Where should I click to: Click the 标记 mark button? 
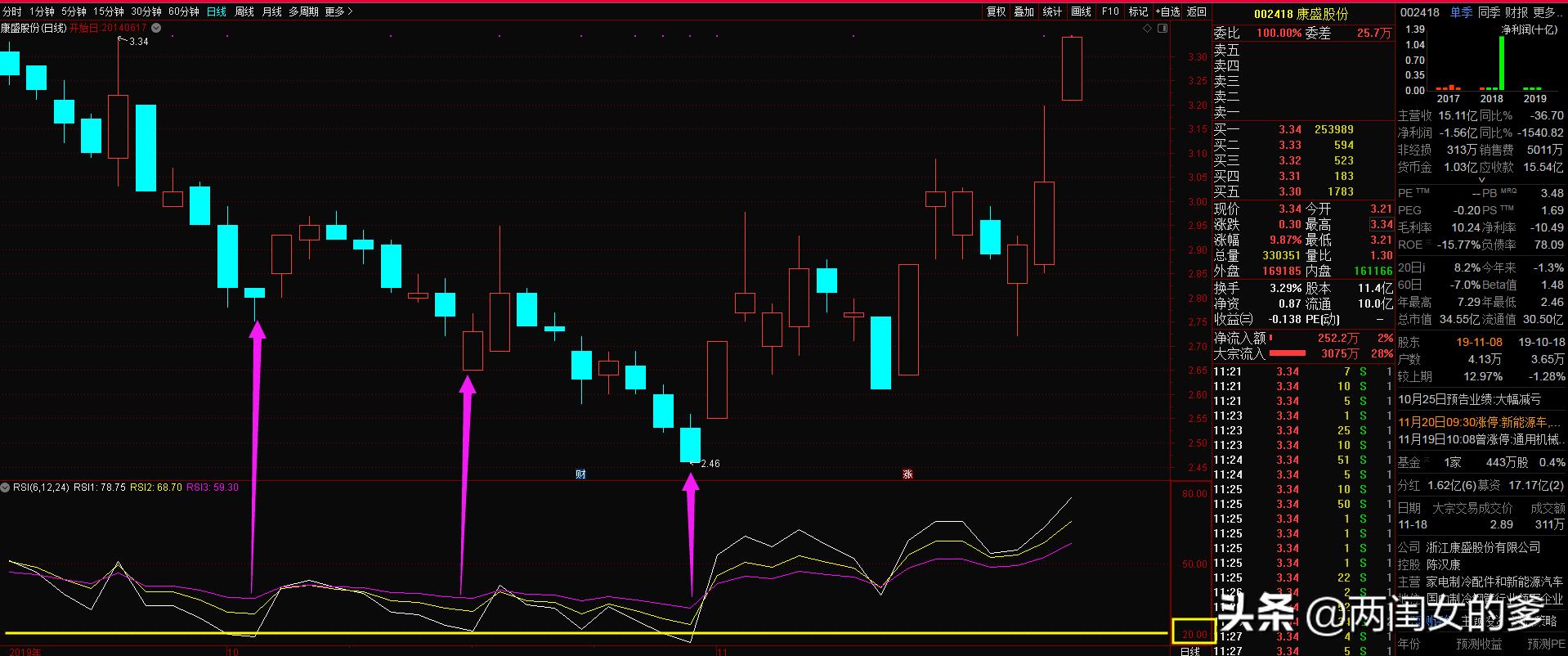pos(1138,11)
